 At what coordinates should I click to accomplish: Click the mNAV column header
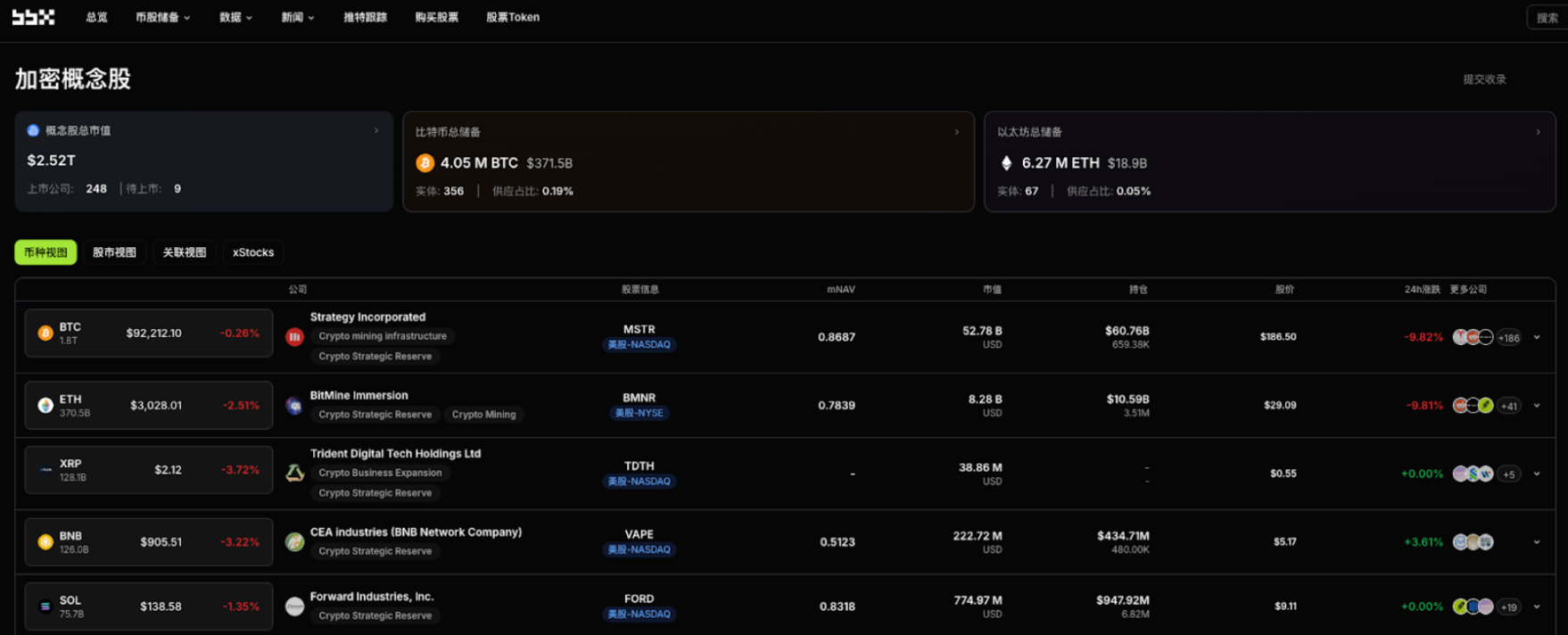click(x=840, y=290)
